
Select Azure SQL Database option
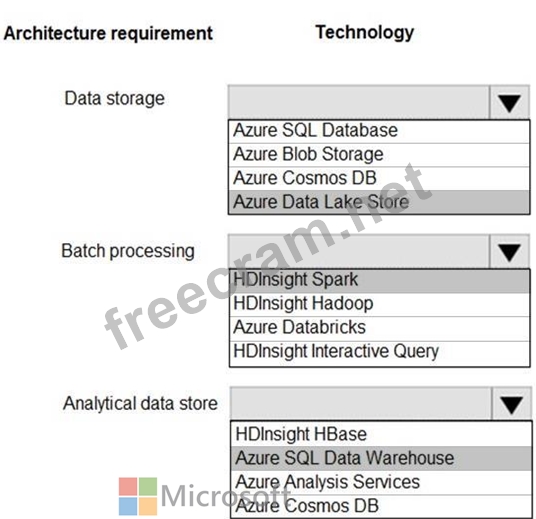click(379, 131)
